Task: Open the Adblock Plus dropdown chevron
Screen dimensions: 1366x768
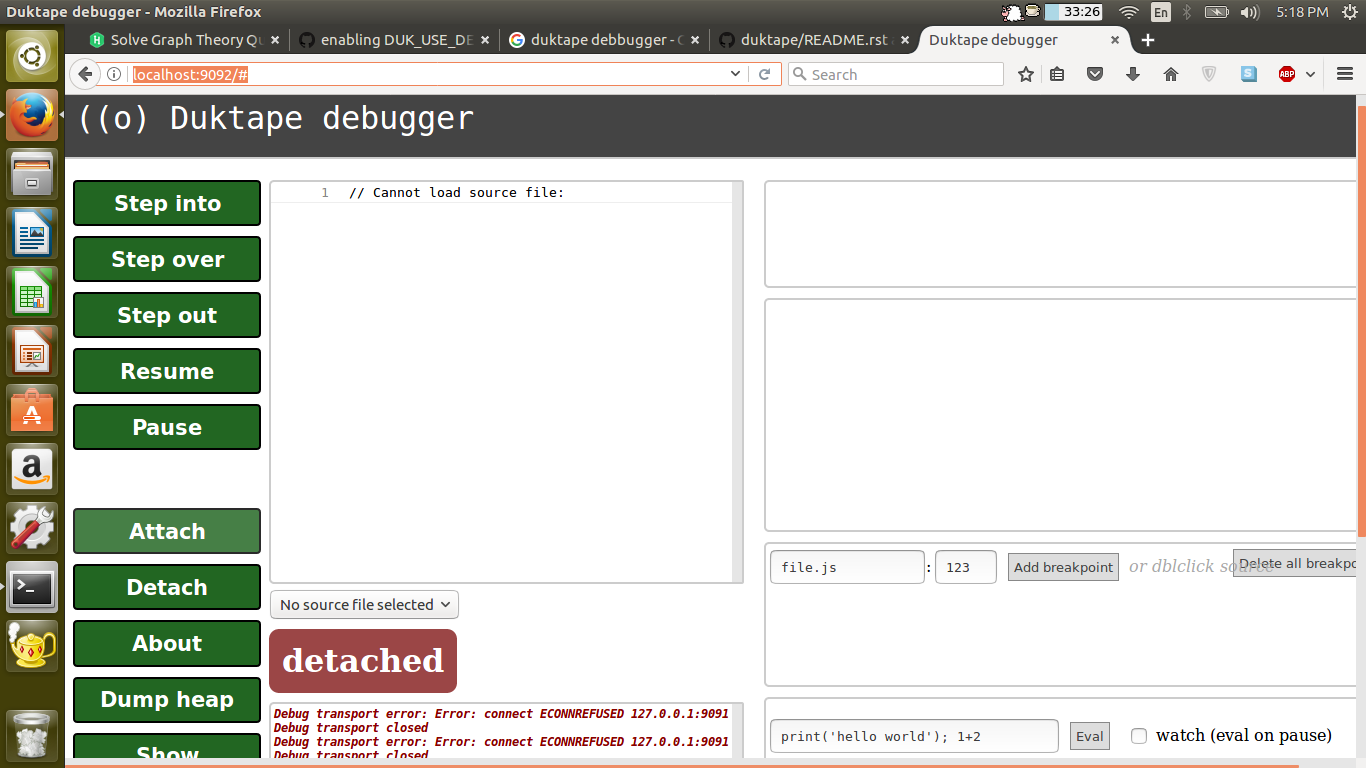Action: 1311,74
